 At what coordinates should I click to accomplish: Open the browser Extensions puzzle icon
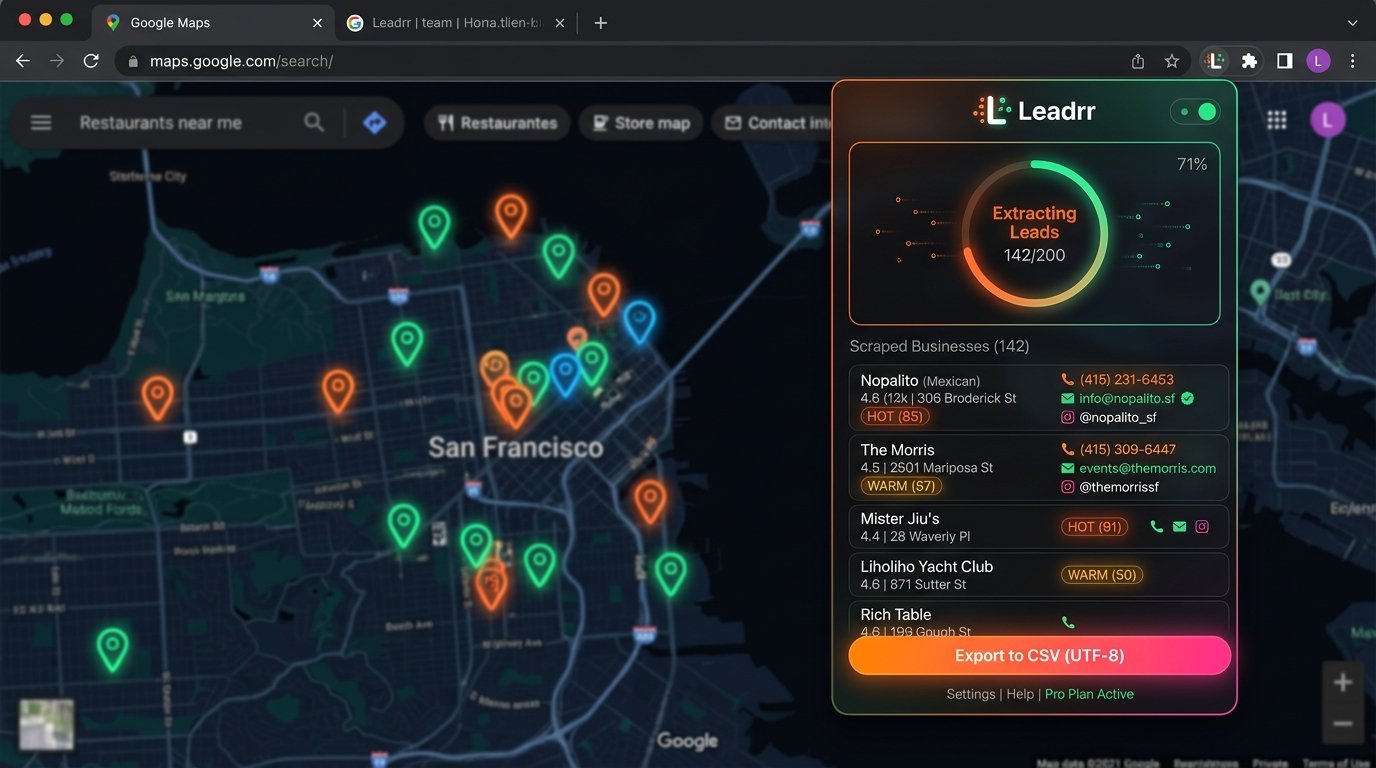(x=1249, y=61)
